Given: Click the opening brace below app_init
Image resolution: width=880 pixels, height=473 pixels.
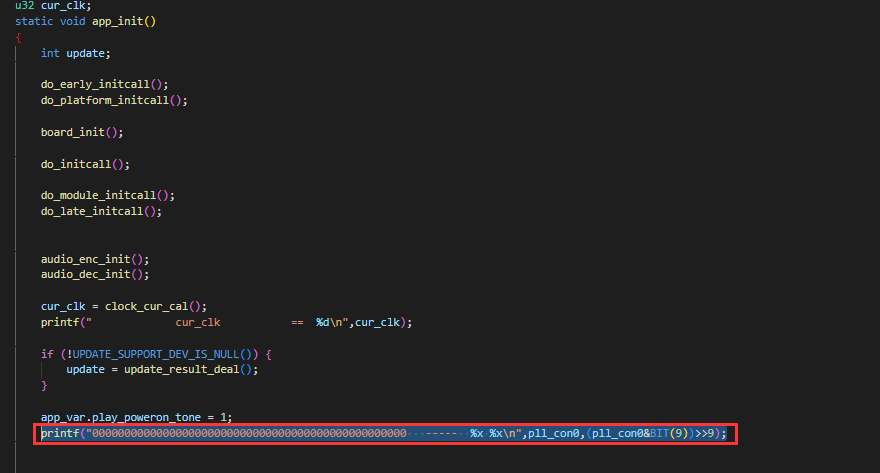Looking at the screenshot, I should [19, 38].
